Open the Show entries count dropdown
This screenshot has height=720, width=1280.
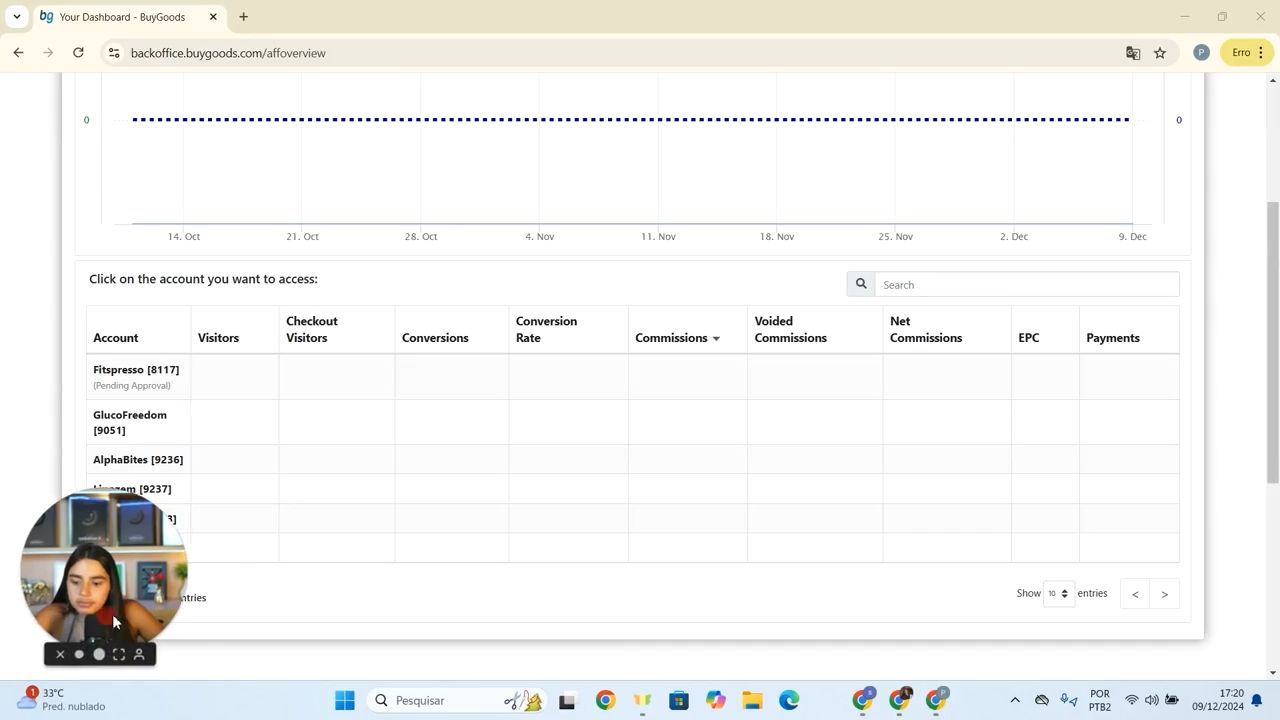pos(1058,593)
